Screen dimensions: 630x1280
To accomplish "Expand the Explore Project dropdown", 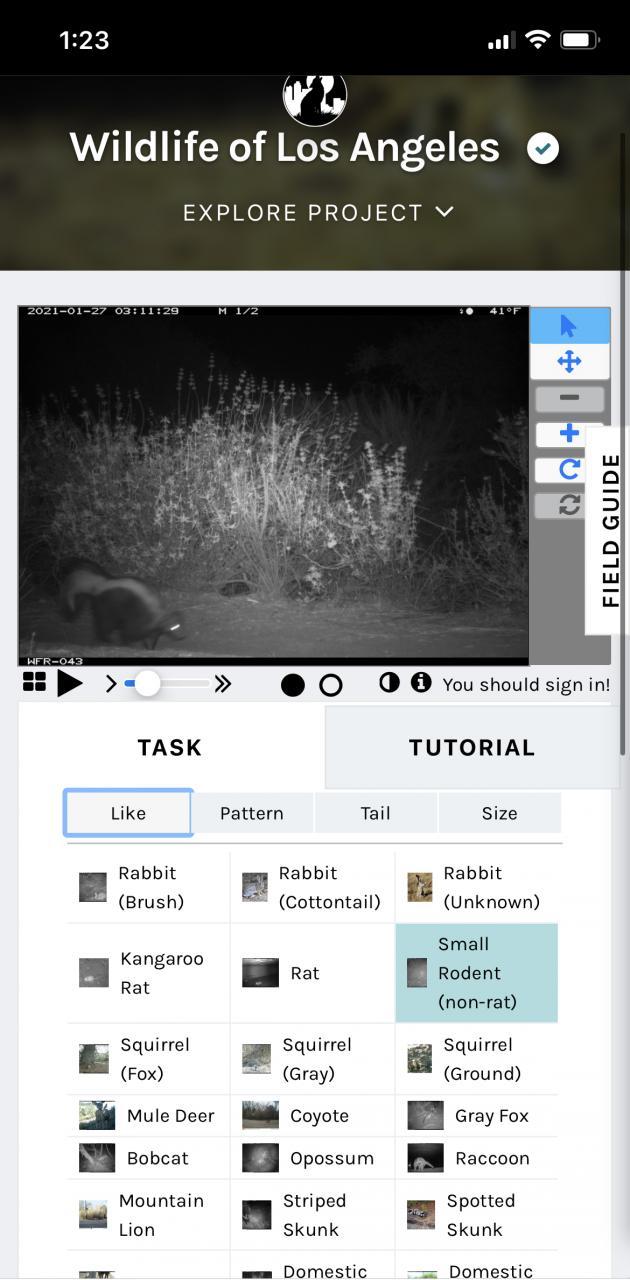I will click(318, 212).
